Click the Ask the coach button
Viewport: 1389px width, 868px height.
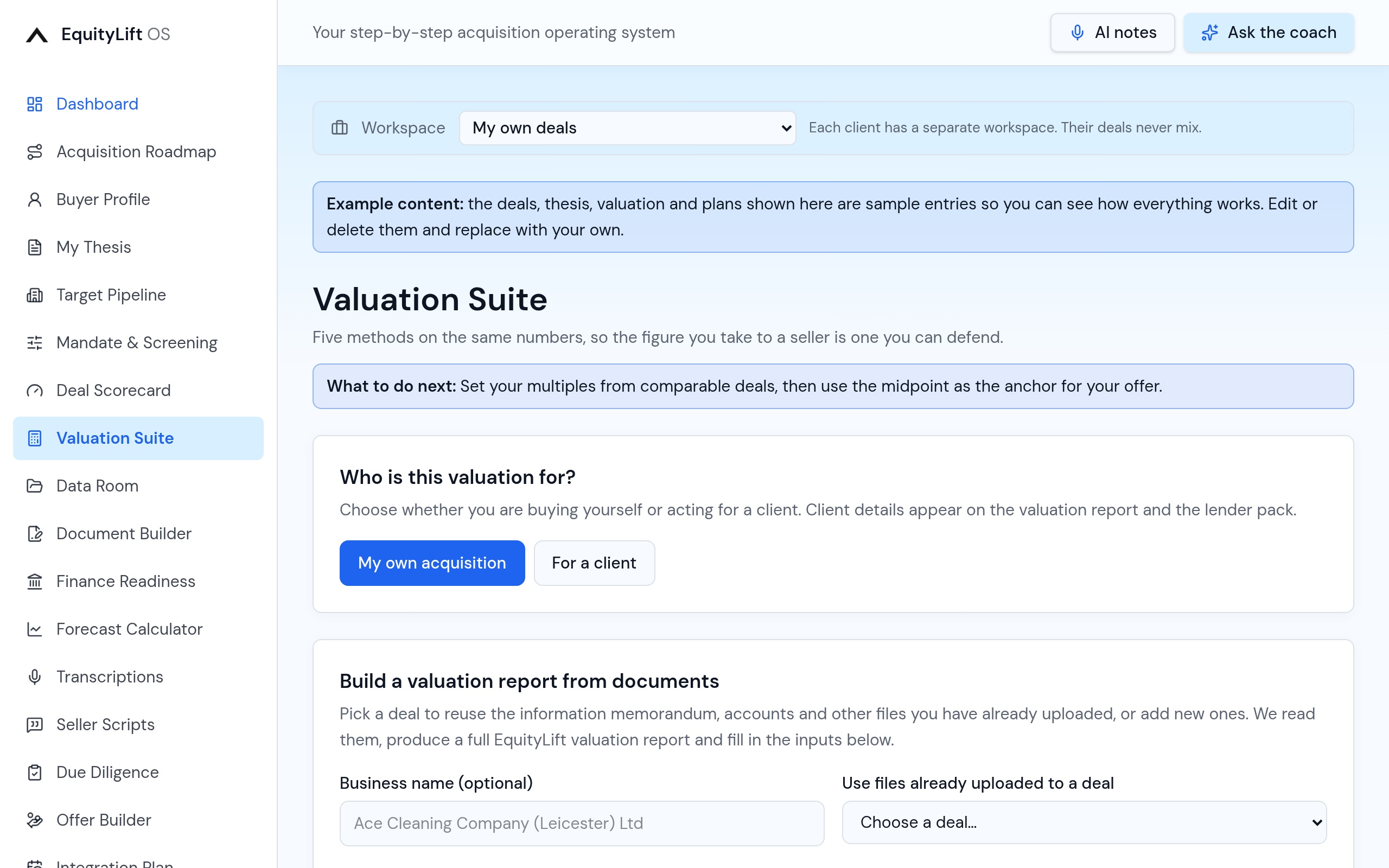1268,33
